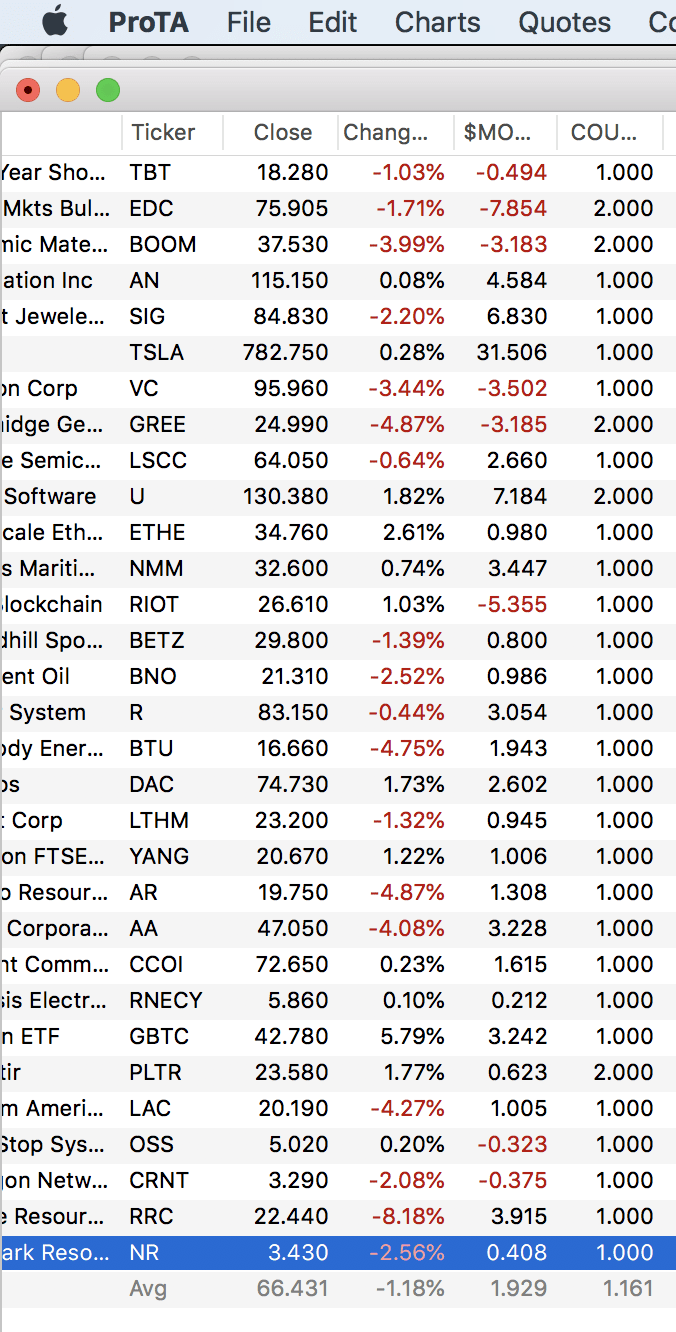Image resolution: width=676 pixels, height=1332 pixels.
Task: Close the watchlist window
Action: pyautogui.click(x=28, y=91)
